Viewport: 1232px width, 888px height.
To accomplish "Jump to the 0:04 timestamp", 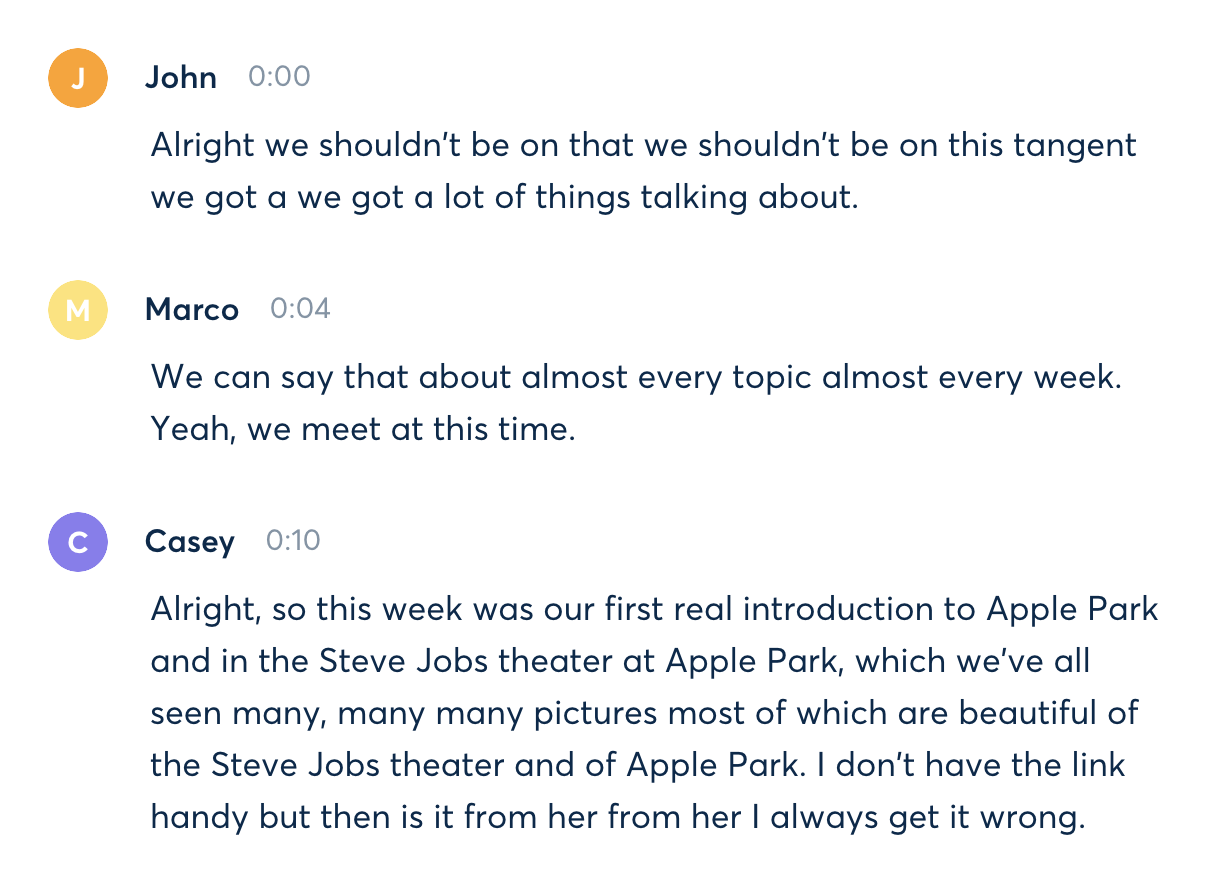I will [x=300, y=309].
